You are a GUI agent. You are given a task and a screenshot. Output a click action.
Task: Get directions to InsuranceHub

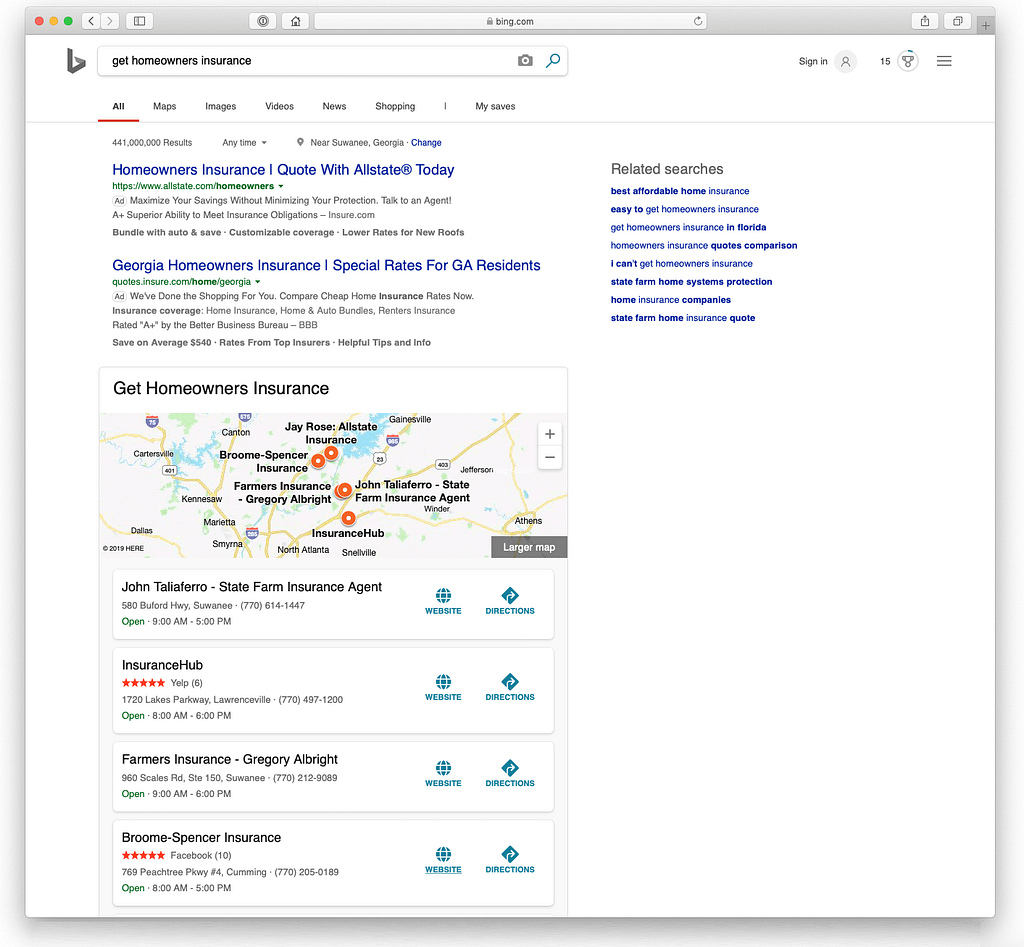coord(509,687)
